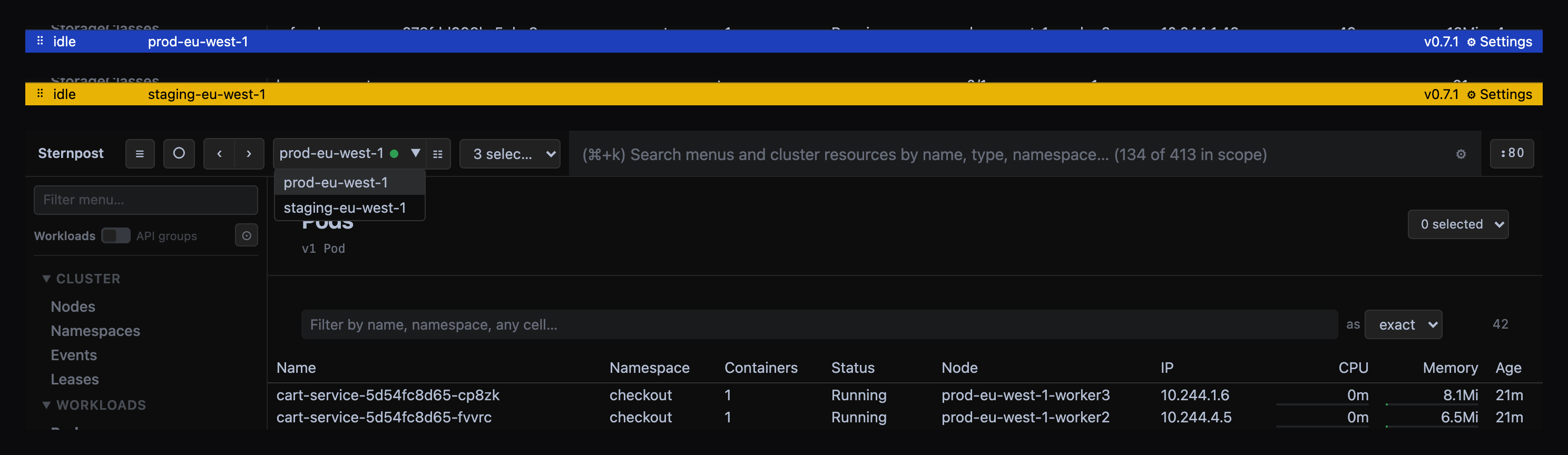This screenshot has width=1568, height=455.
Task: Open Events in the sidebar
Action: (x=74, y=355)
